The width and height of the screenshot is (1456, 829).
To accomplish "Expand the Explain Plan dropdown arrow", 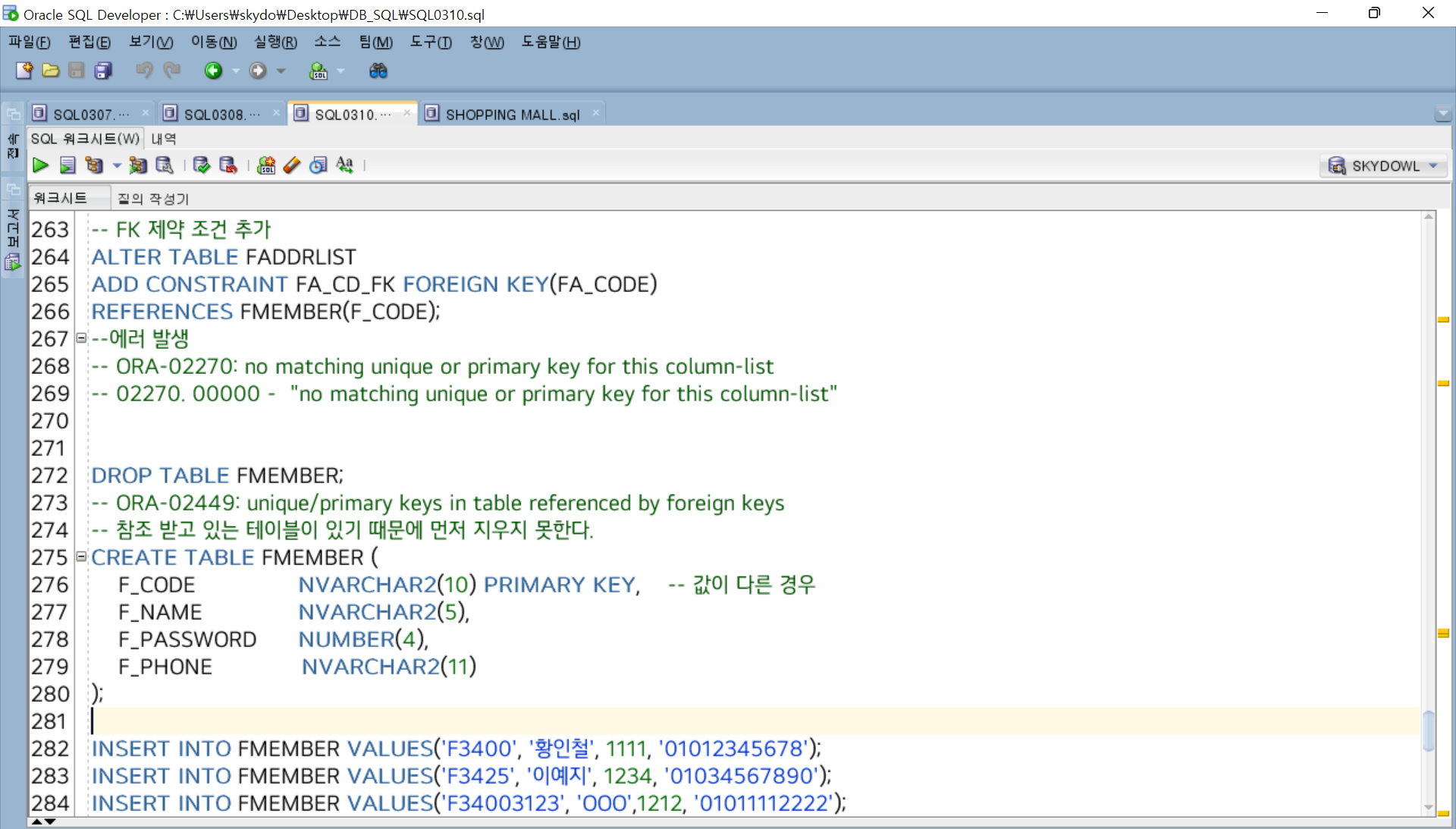I will pos(117,165).
